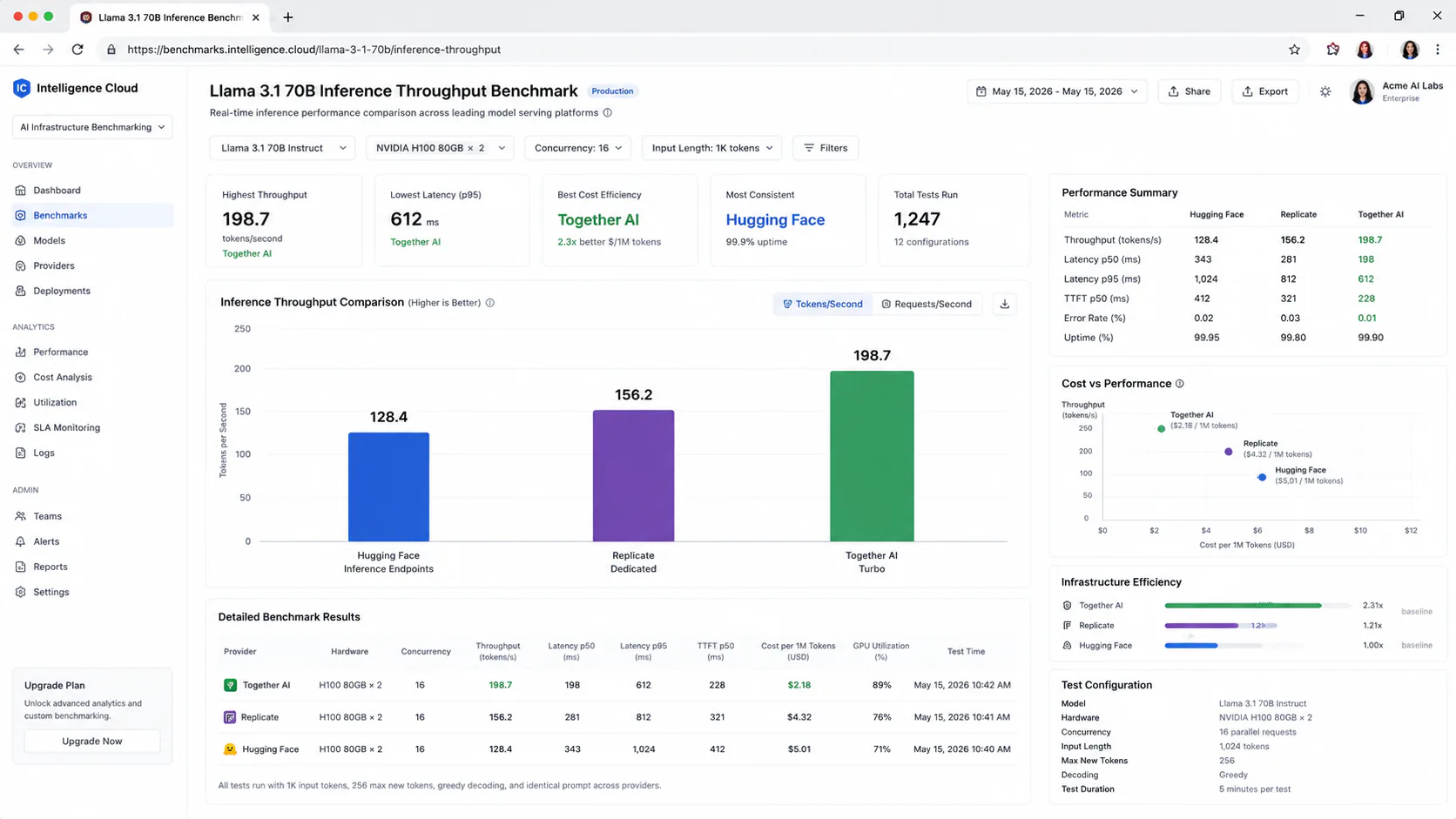Open Cost Analysis in the sidebar
This screenshot has height=819, width=1456.
(x=92, y=378)
